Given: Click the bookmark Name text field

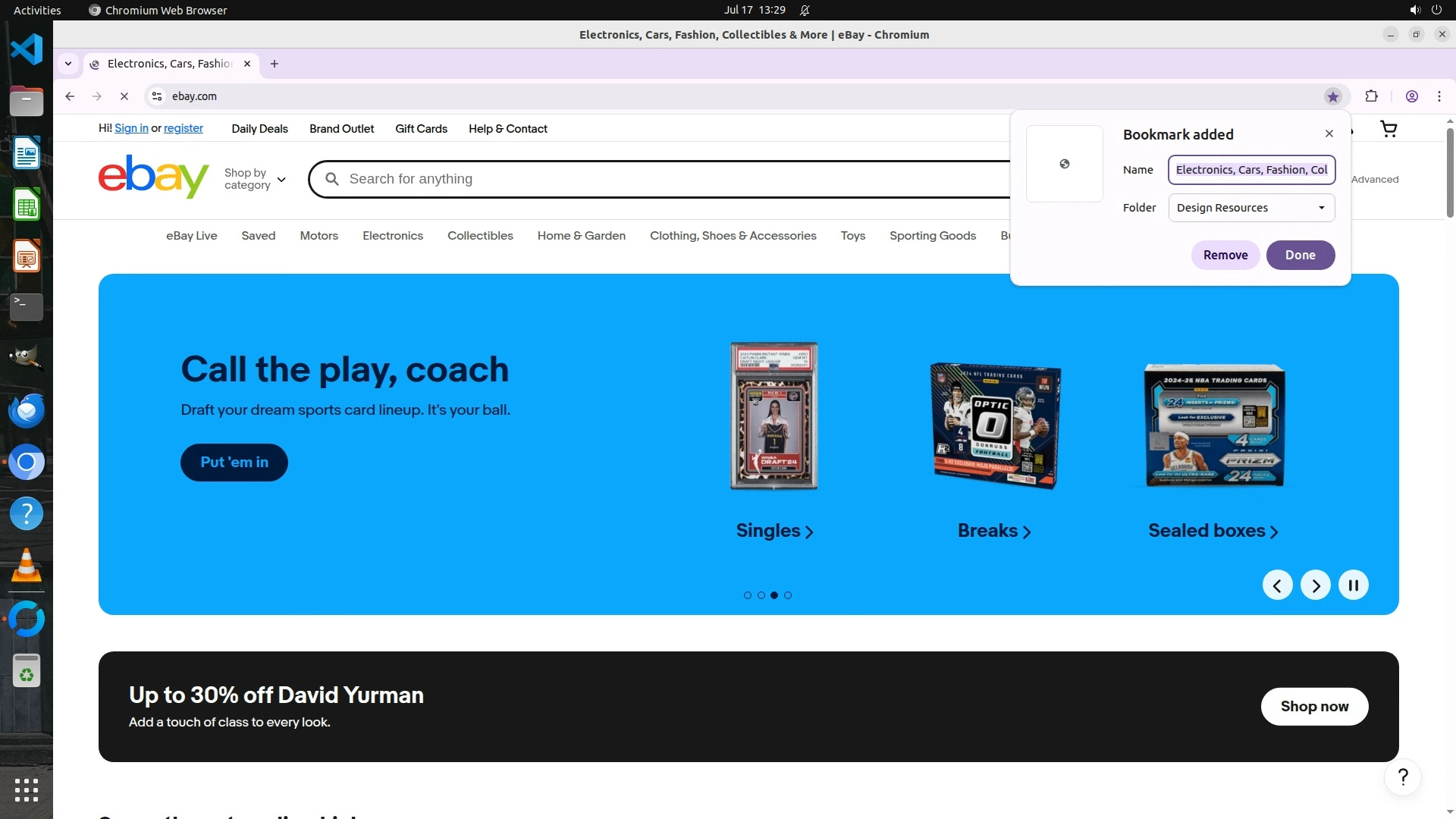Looking at the screenshot, I should pyautogui.click(x=1251, y=170).
